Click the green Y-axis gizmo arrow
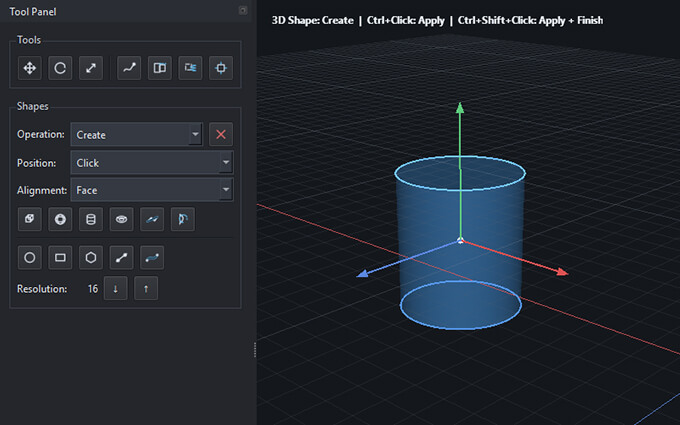Viewport: 680px width, 425px height. (460, 108)
